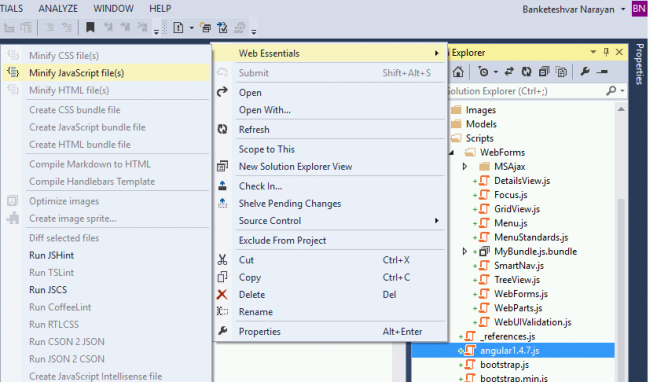This screenshot has width=650, height=382.
Task: Open the Solution Explorer window position dropdown
Action: coord(593,52)
